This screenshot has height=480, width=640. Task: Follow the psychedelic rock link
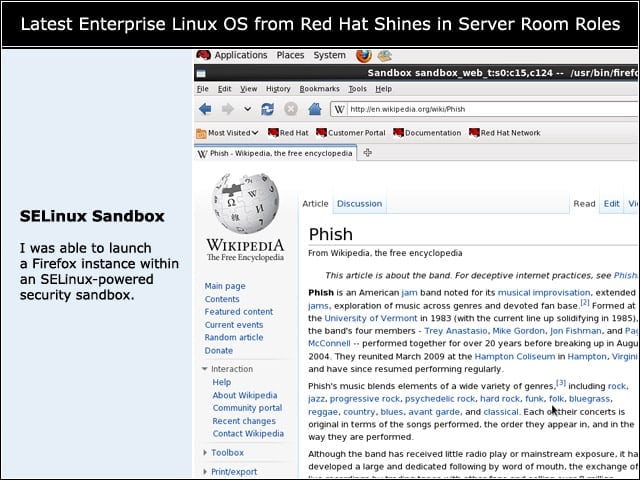click(440, 399)
